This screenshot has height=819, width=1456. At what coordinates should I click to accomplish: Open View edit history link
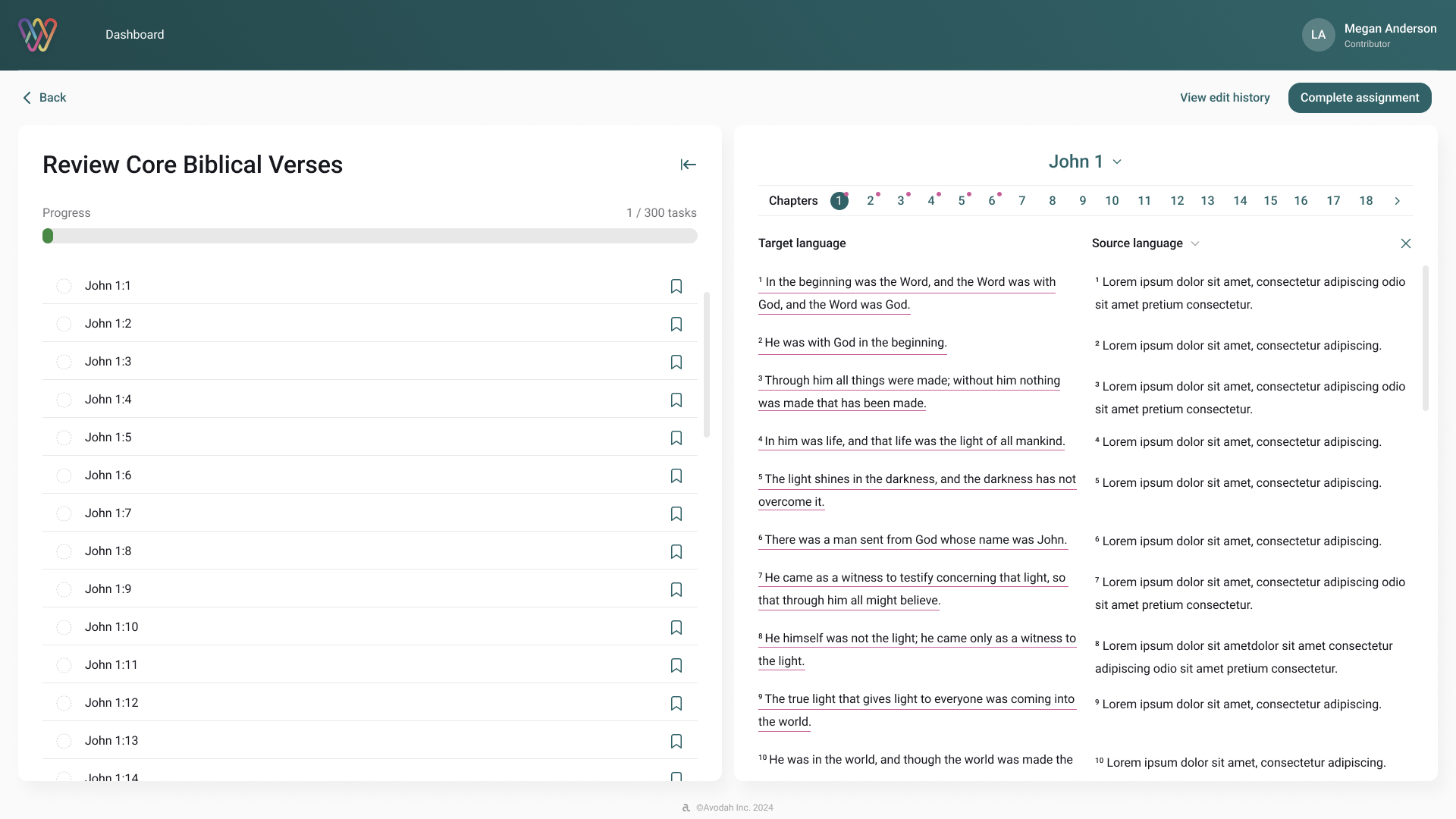click(1224, 98)
